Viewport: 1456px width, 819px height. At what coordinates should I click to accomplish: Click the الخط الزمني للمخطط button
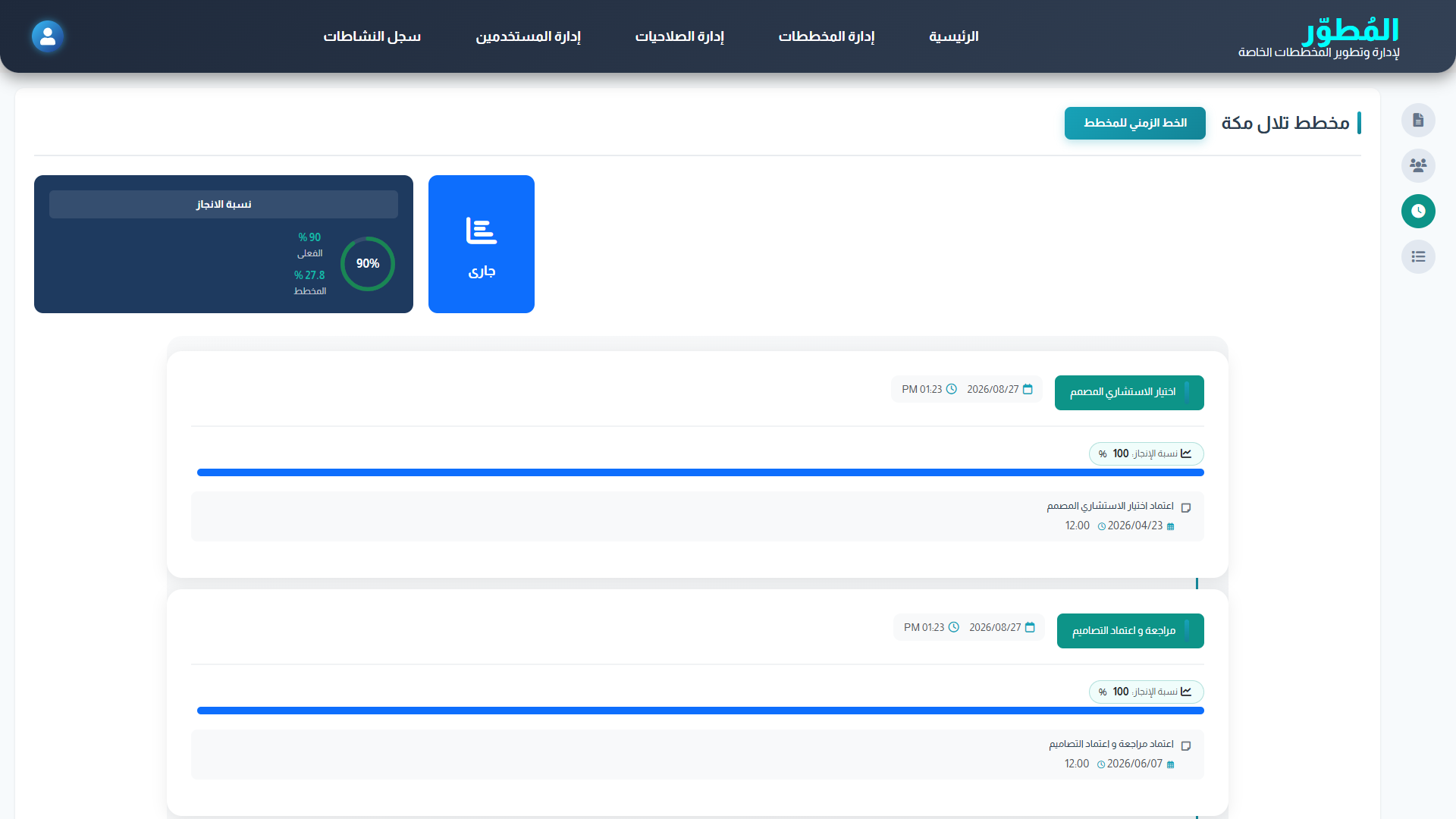click(1135, 123)
